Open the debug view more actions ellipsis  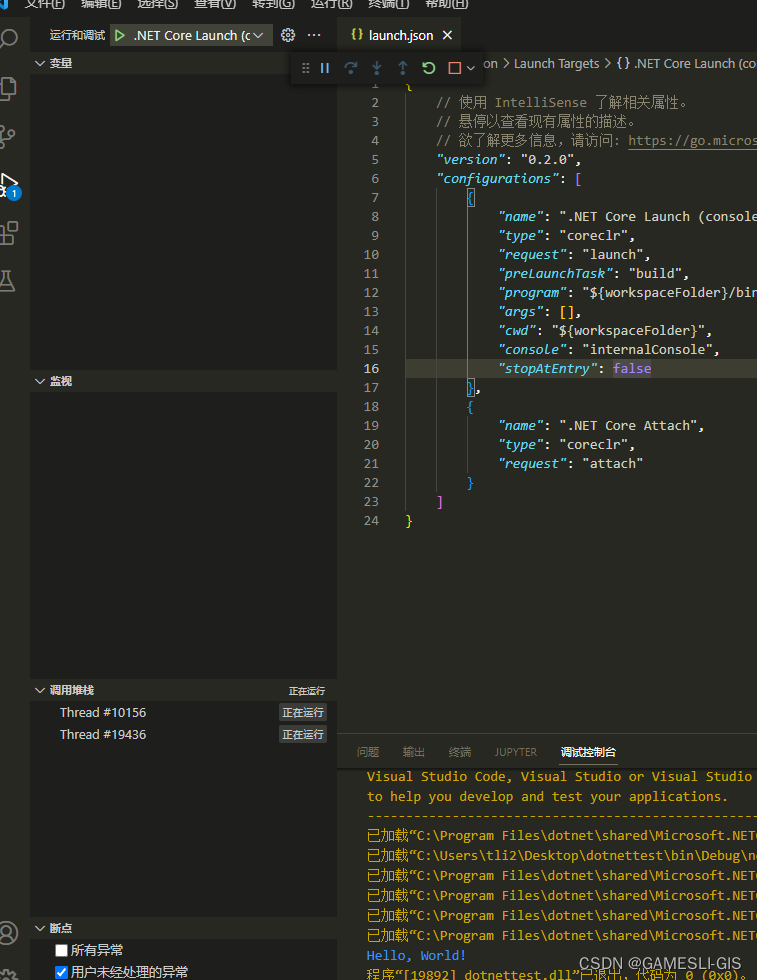coord(314,35)
